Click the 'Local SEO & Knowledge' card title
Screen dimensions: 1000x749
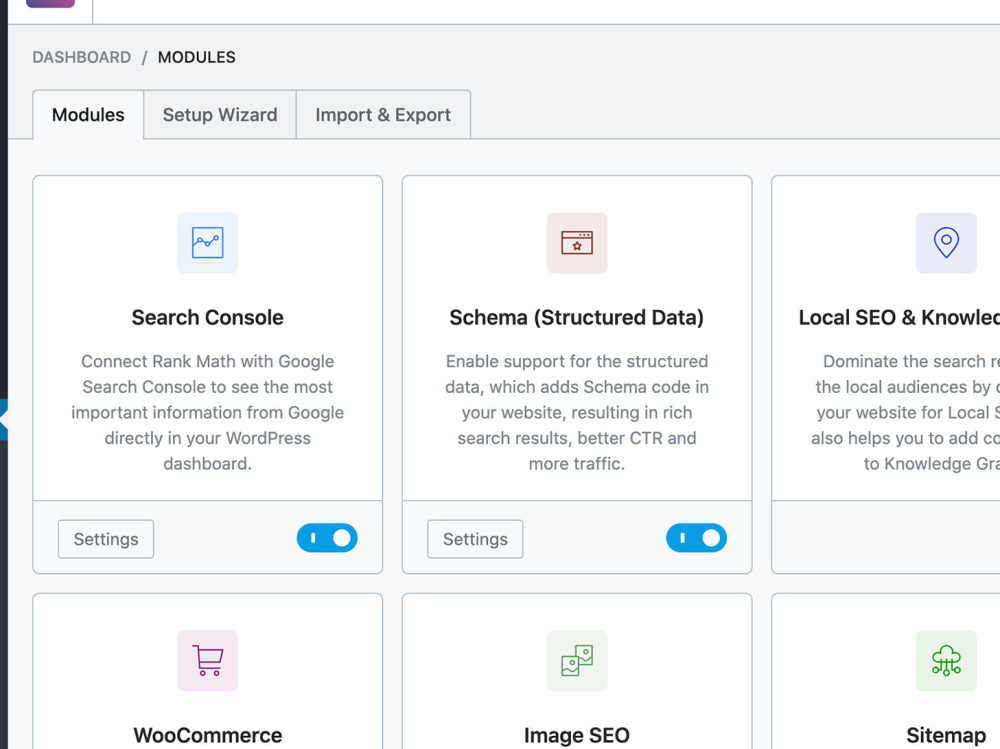(899, 317)
